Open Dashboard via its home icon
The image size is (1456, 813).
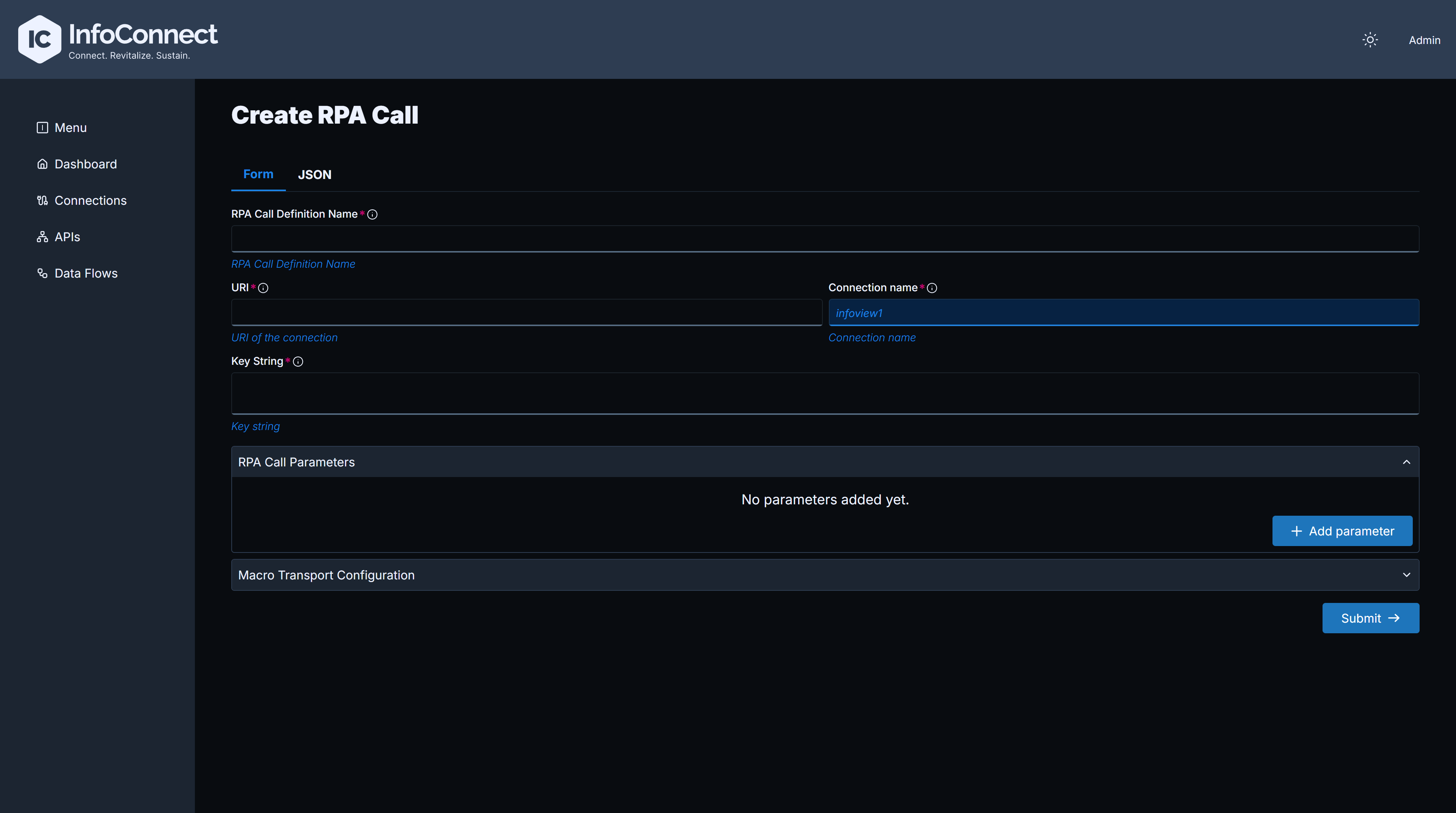pyautogui.click(x=42, y=164)
